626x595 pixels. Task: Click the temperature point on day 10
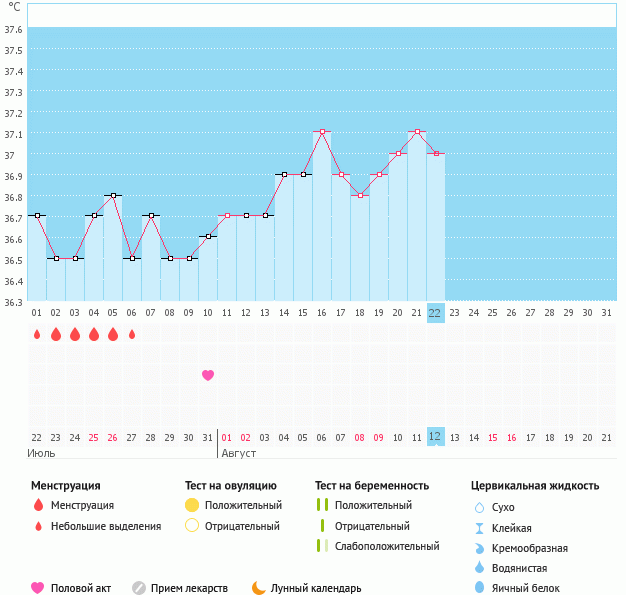[208, 237]
